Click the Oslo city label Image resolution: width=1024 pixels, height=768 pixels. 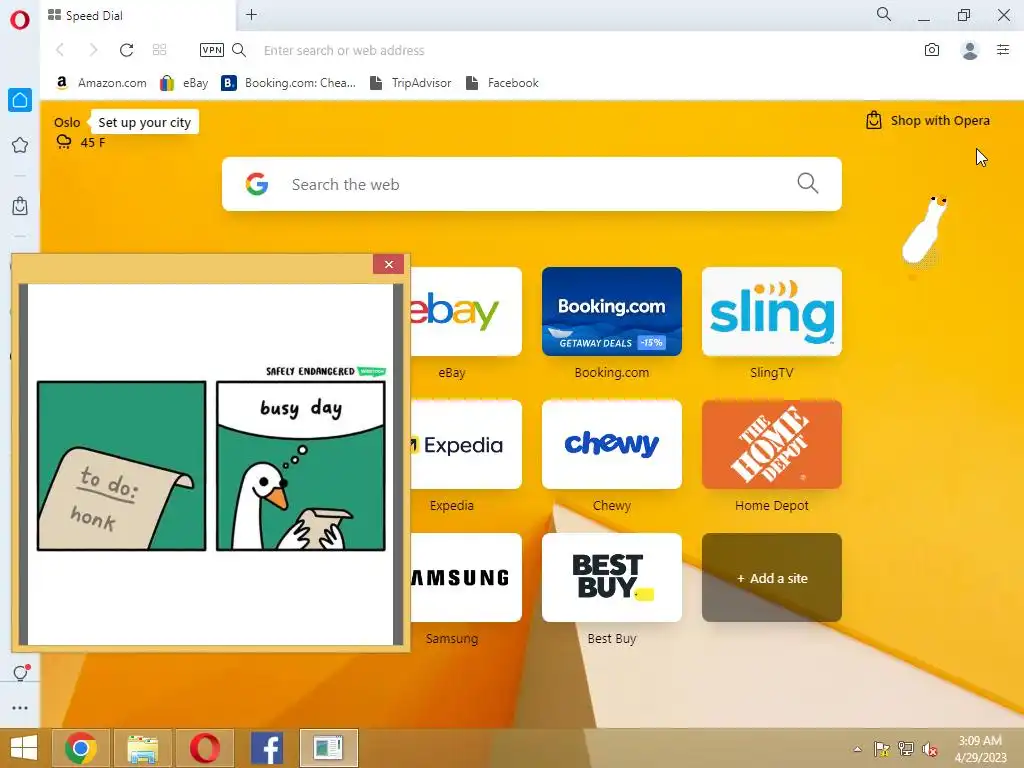click(x=67, y=122)
